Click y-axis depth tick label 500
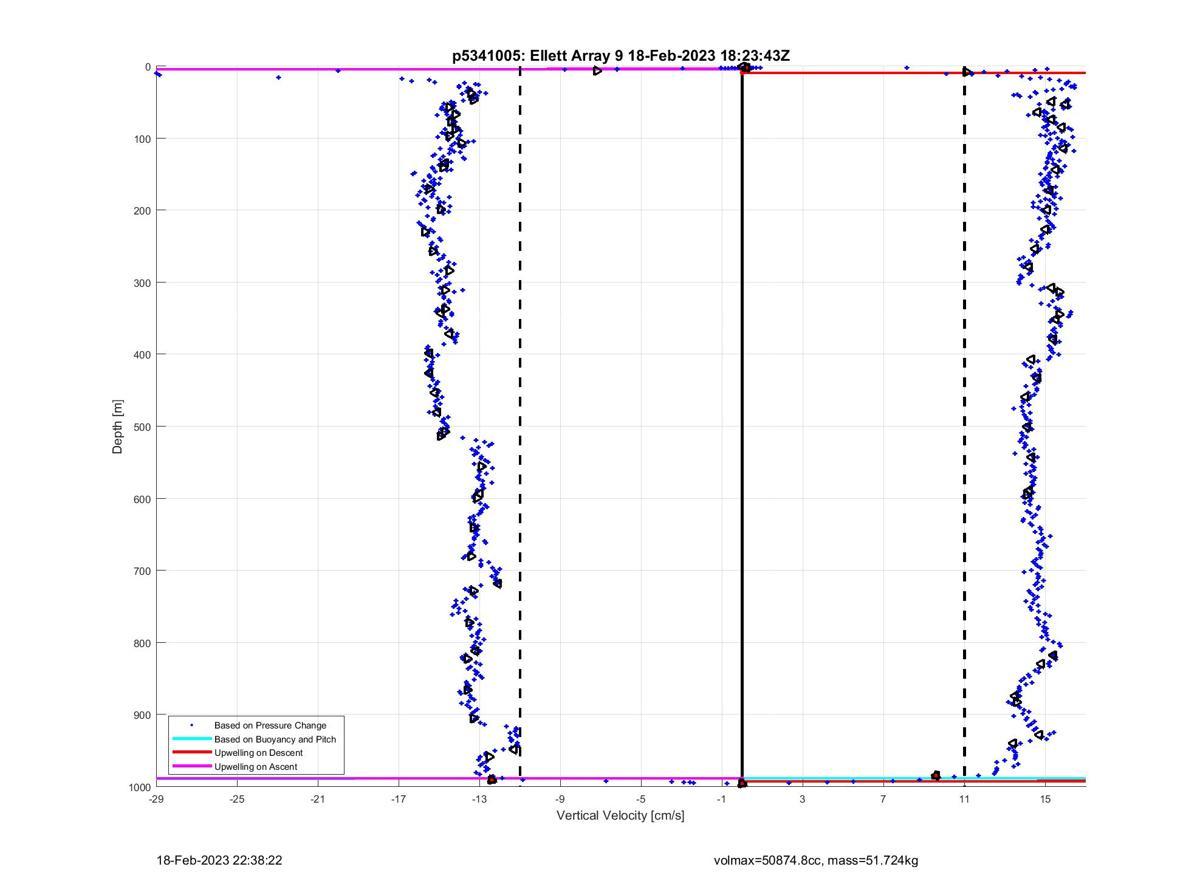This screenshot has height=885, width=1200. 142,427
